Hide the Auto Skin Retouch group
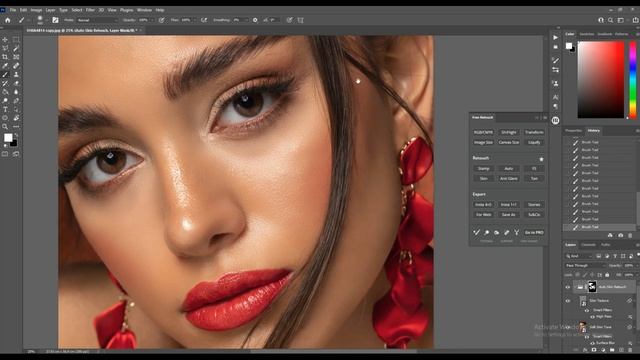Screen dimensions: 640x360 click(x=568, y=287)
